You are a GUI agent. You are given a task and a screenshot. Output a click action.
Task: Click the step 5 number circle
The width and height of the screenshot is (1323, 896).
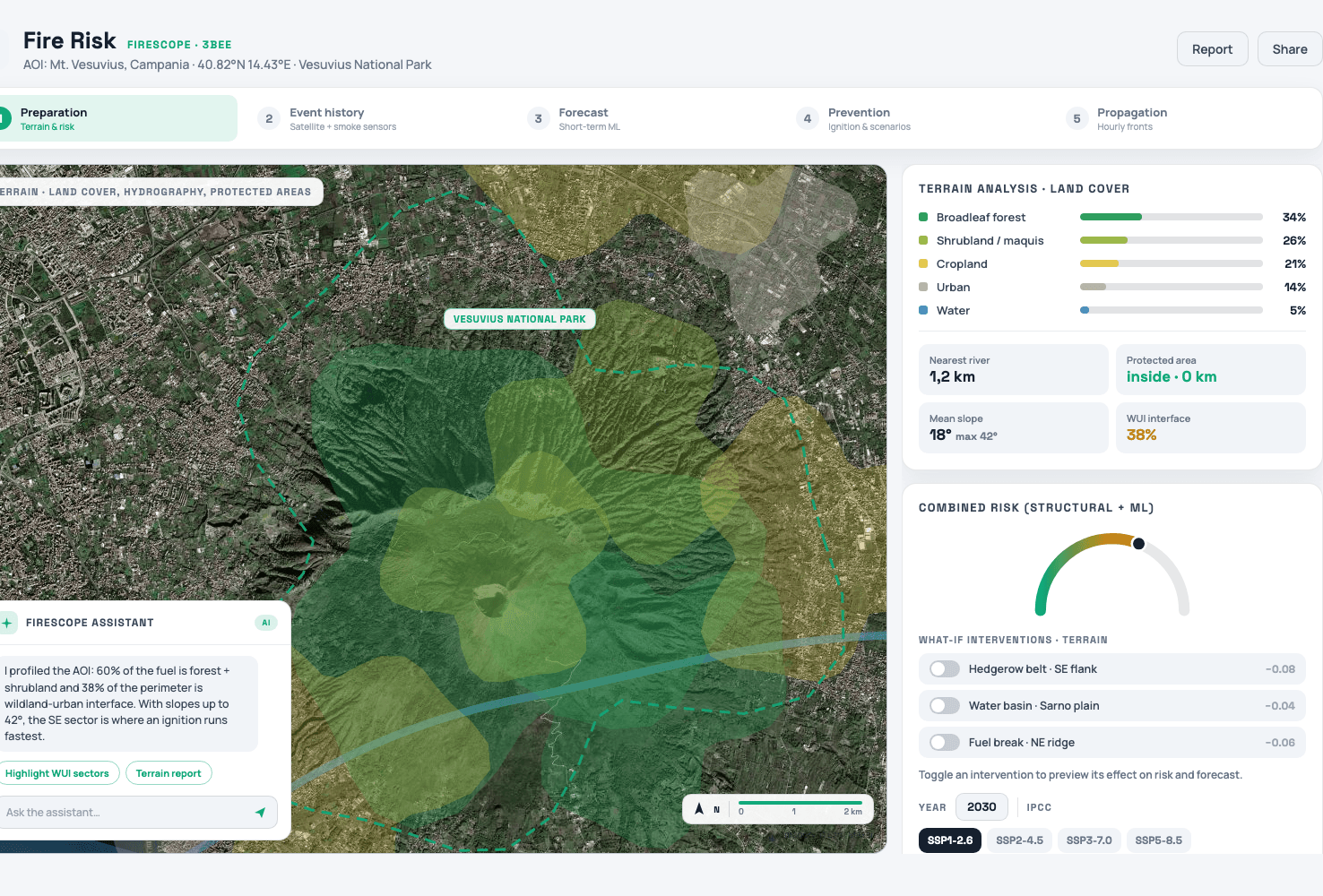[1077, 118]
